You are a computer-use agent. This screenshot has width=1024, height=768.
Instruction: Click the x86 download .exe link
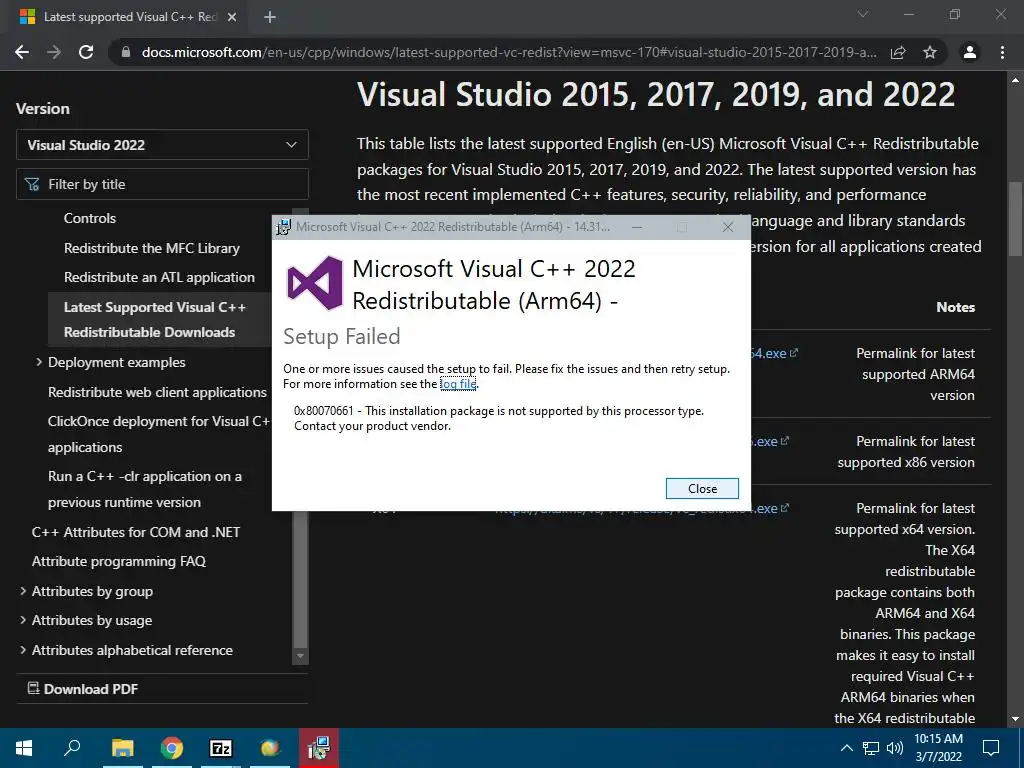773,441
